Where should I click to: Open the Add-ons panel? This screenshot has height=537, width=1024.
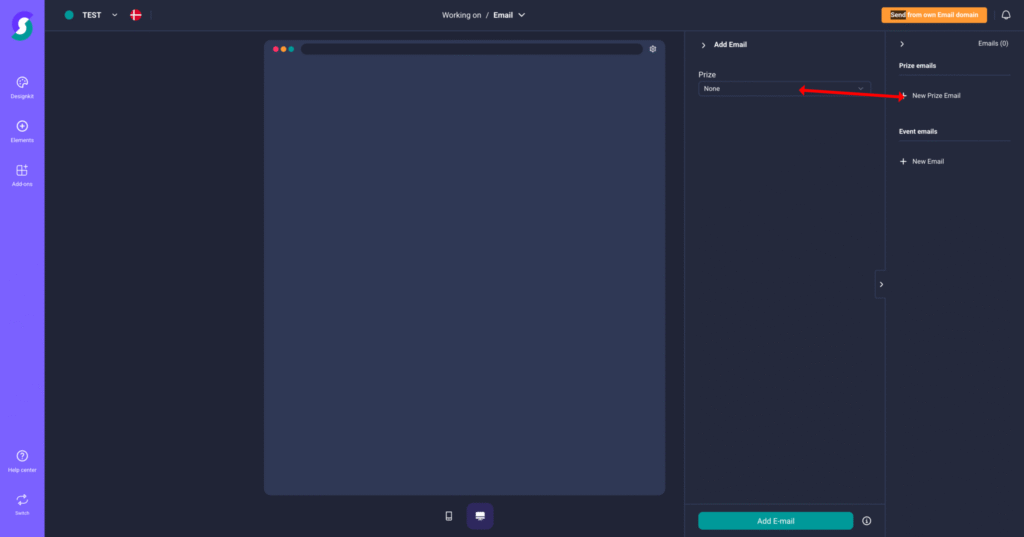click(22, 175)
